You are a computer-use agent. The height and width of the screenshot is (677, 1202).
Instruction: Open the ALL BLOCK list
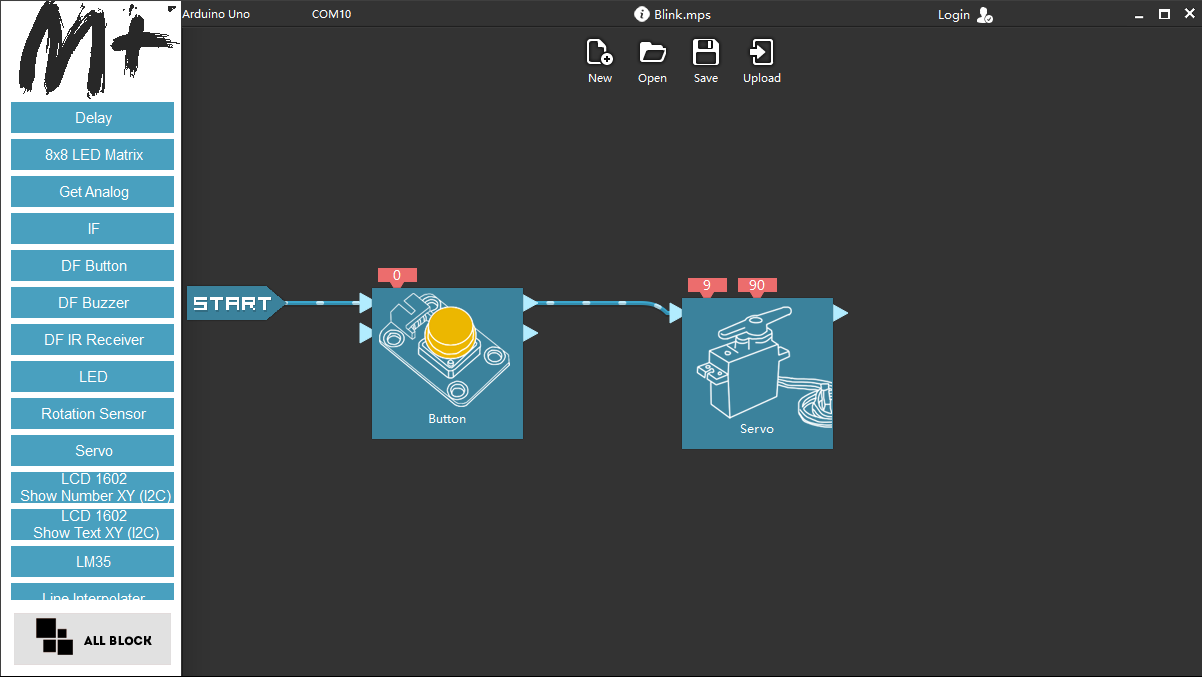coord(92,639)
